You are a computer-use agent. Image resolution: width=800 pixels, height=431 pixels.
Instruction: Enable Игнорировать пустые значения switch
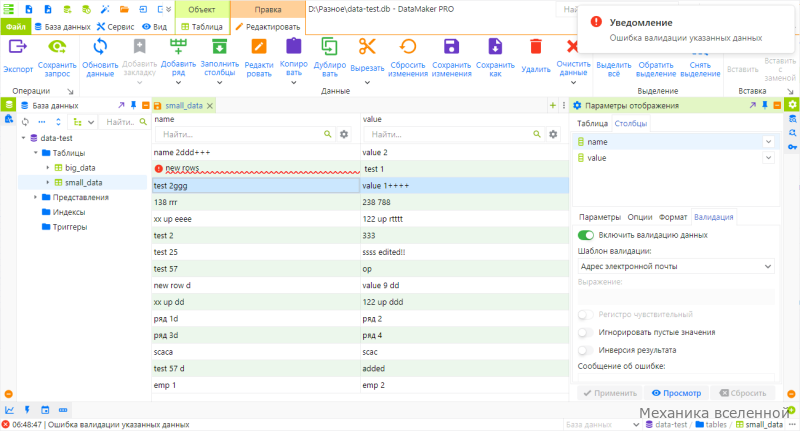point(586,333)
